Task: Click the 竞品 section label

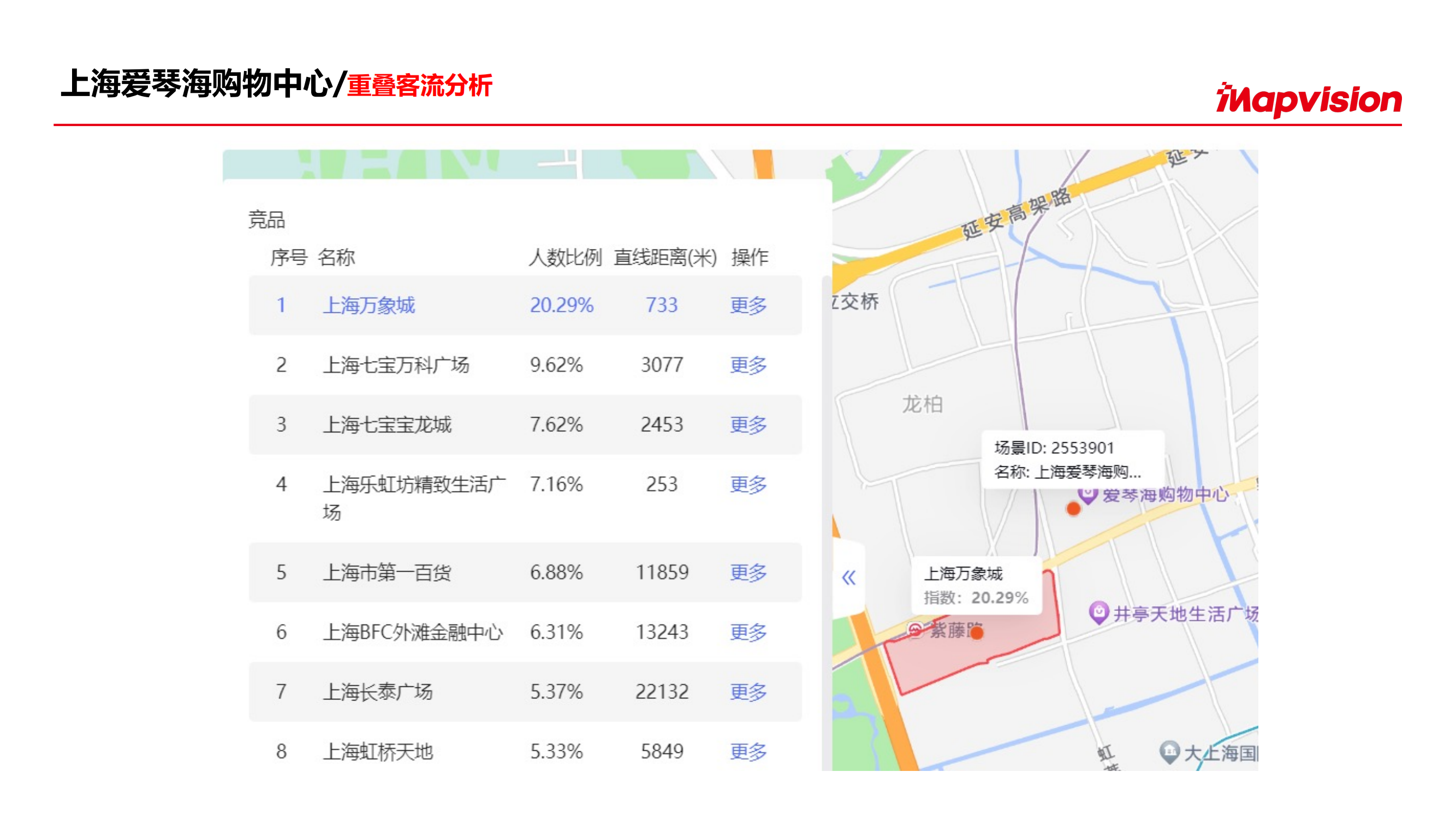Action: [x=267, y=220]
